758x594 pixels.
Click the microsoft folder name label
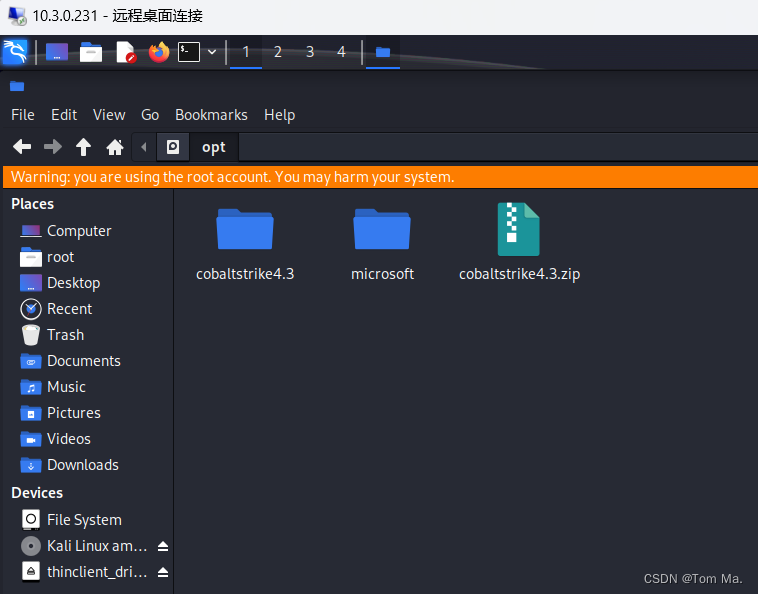(382, 274)
